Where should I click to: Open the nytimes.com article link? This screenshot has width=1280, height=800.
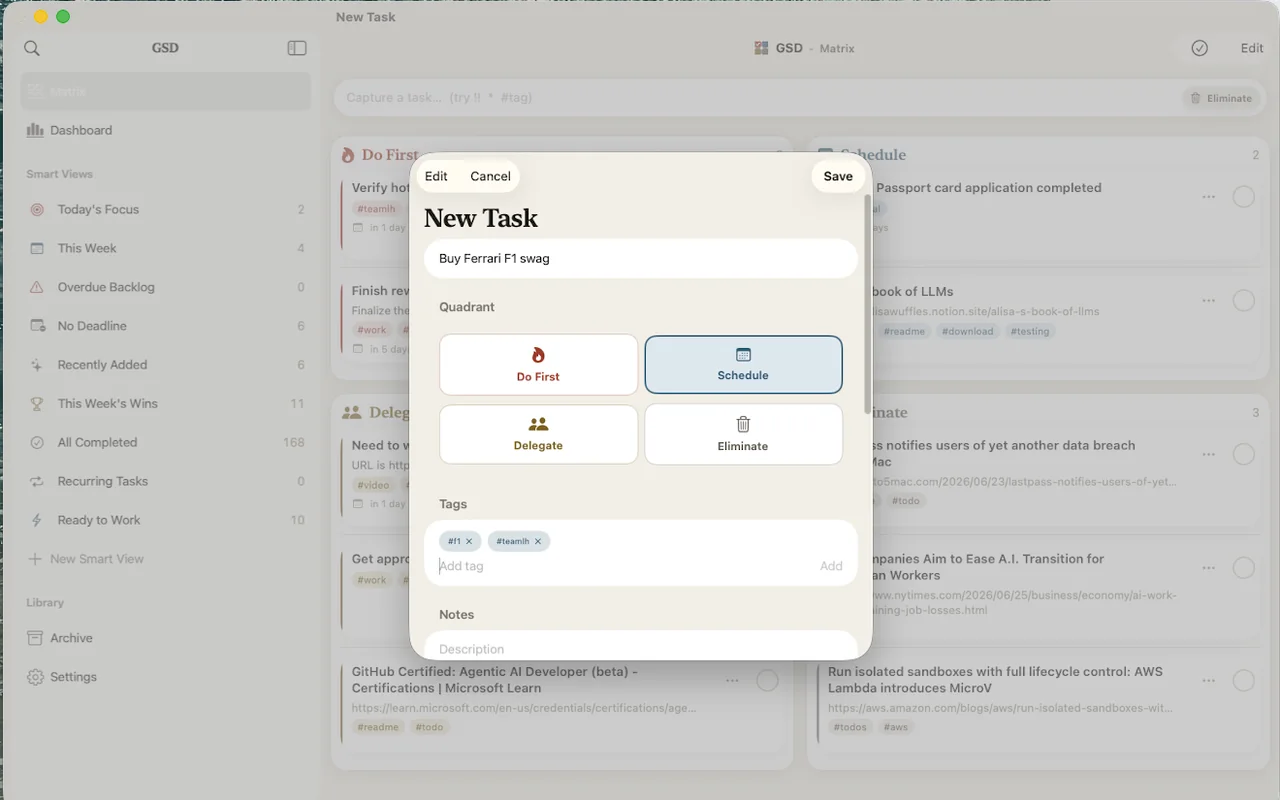(1020, 602)
